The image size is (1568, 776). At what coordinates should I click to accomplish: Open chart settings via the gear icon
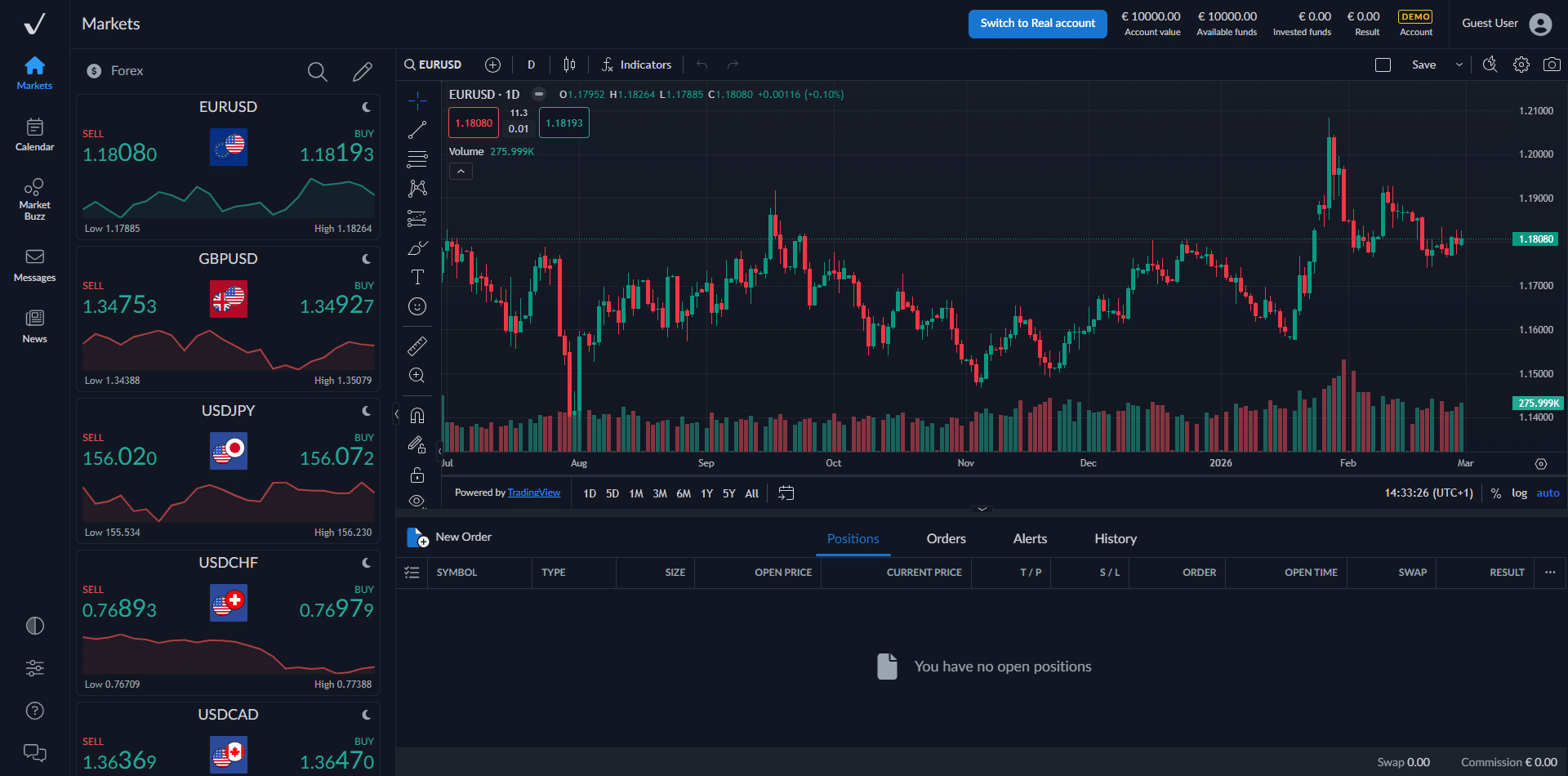(x=1521, y=65)
